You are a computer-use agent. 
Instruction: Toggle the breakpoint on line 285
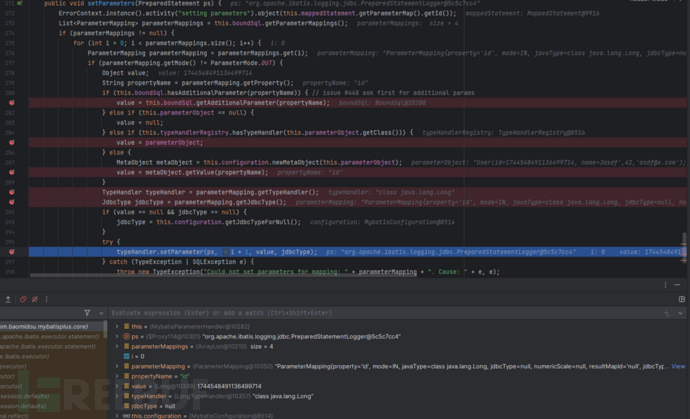[12, 143]
